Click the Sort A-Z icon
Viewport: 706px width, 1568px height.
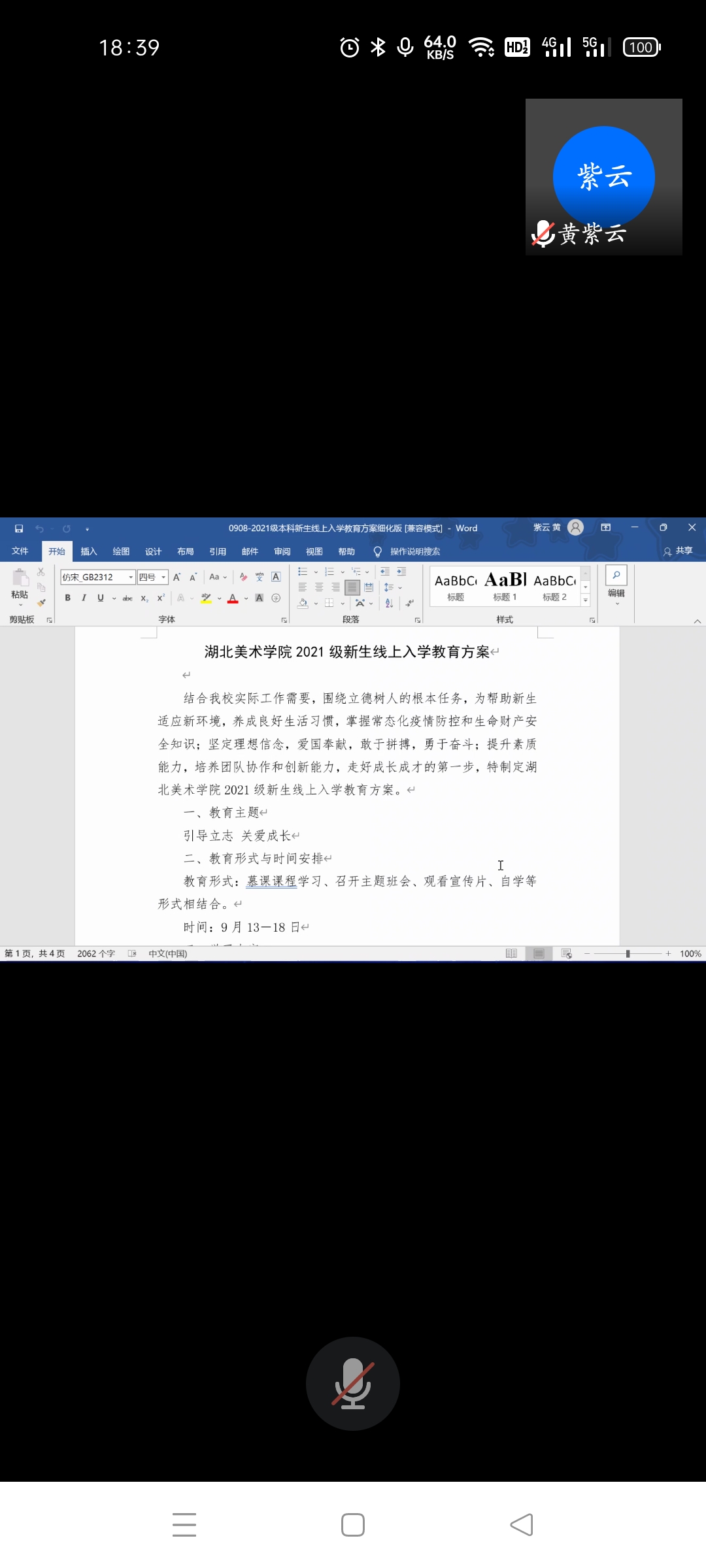(x=389, y=603)
